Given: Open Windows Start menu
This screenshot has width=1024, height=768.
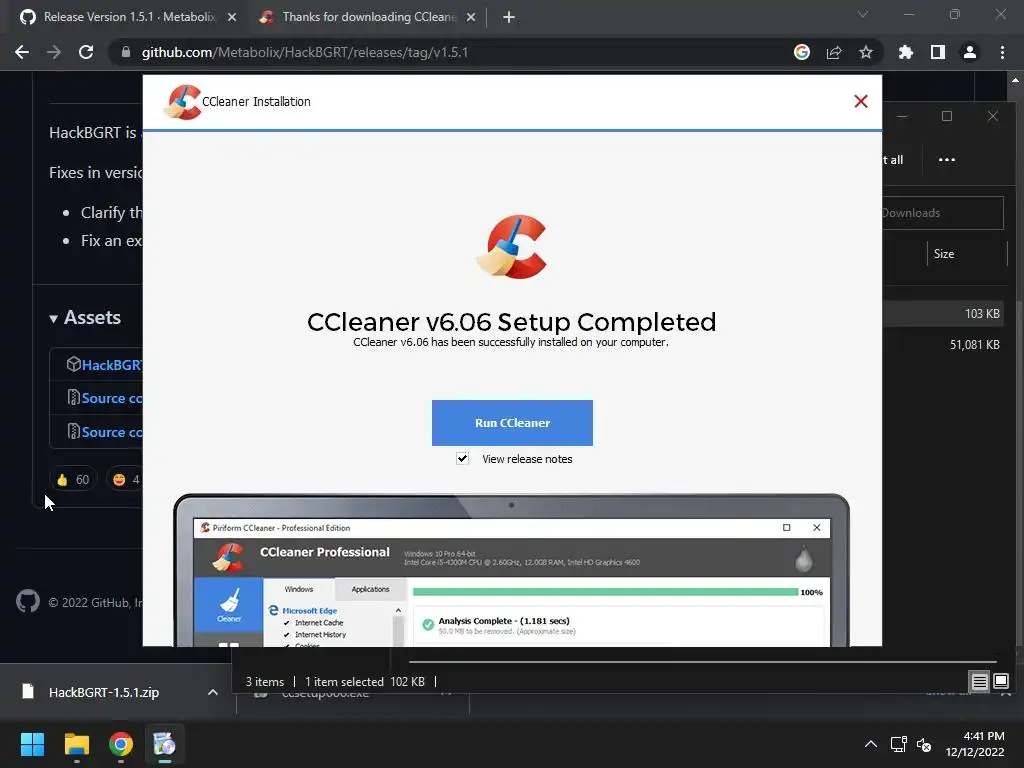Looking at the screenshot, I should tap(32, 744).
